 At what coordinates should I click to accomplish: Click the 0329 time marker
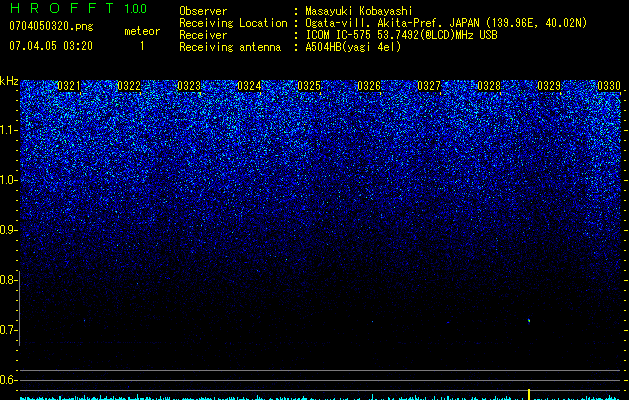click(549, 86)
